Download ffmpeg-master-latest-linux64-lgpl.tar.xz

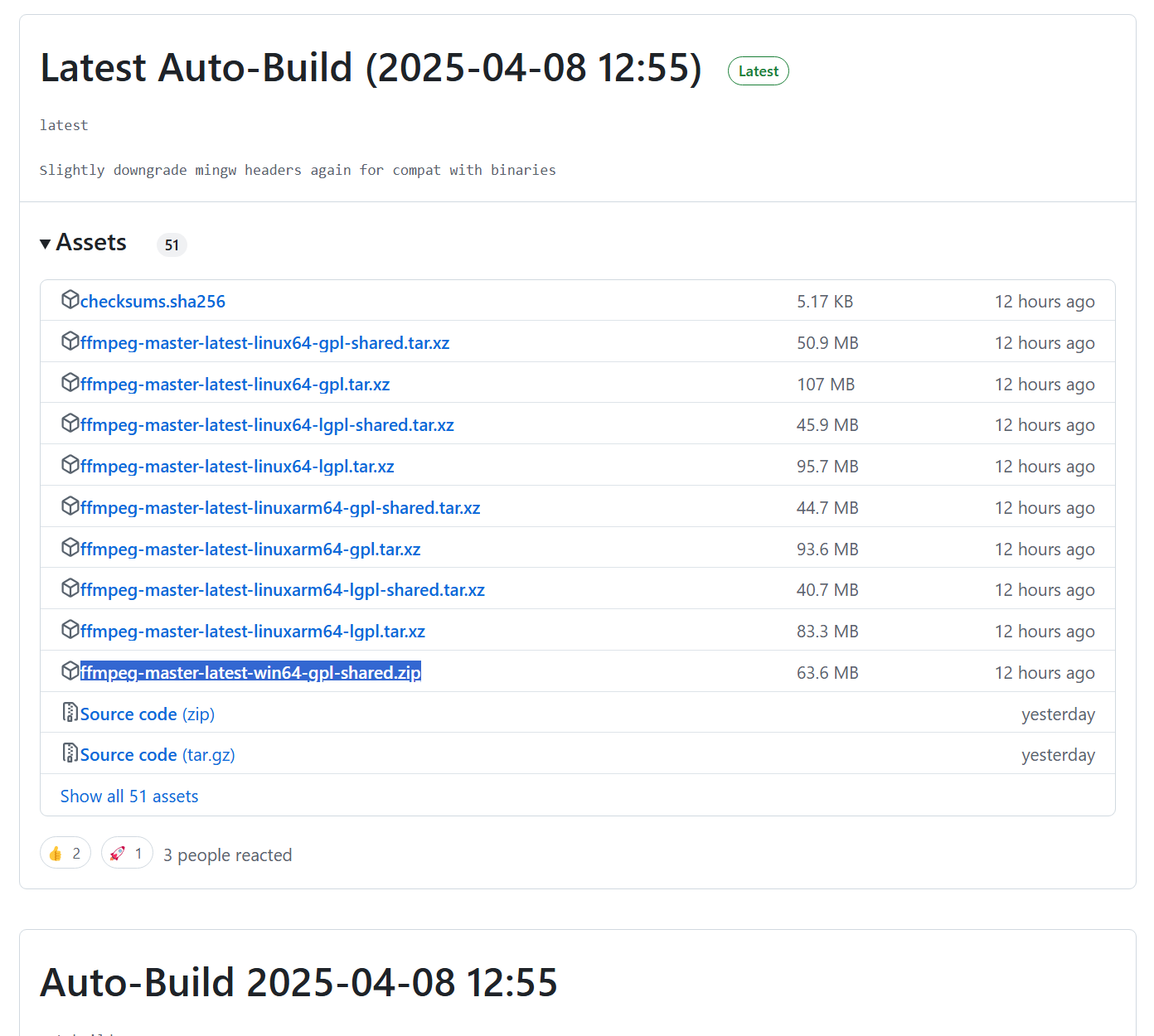(237, 467)
